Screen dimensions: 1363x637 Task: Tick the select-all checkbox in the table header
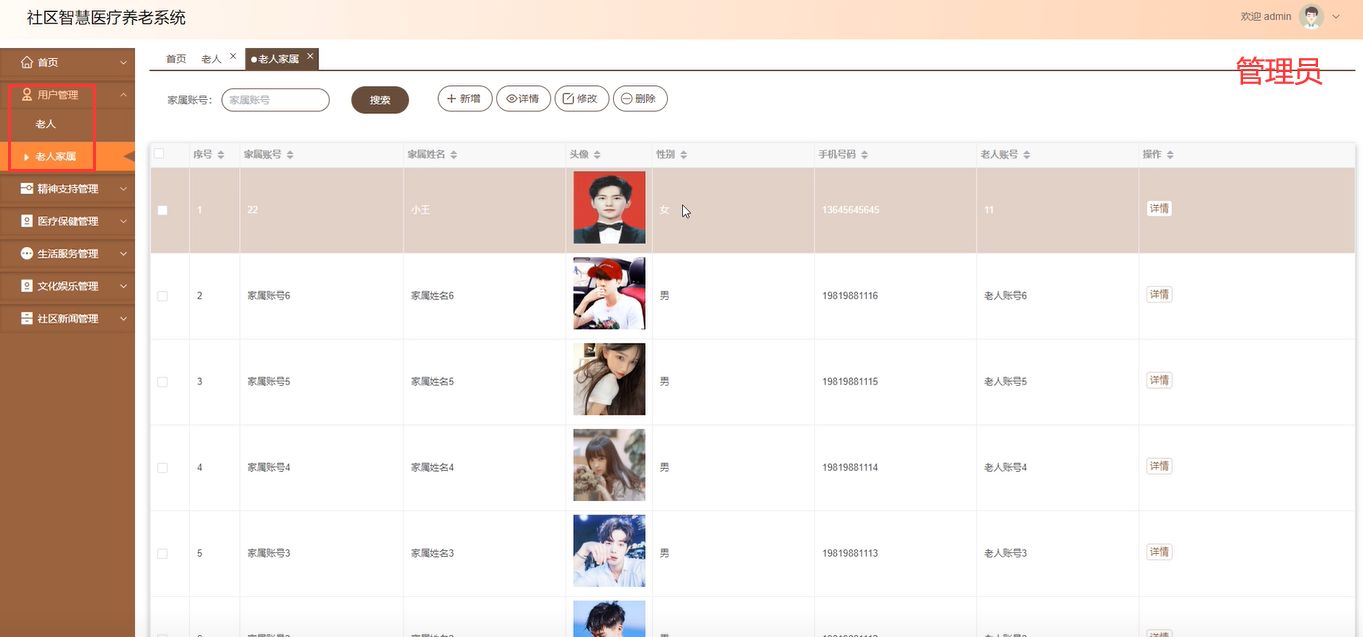[159, 154]
